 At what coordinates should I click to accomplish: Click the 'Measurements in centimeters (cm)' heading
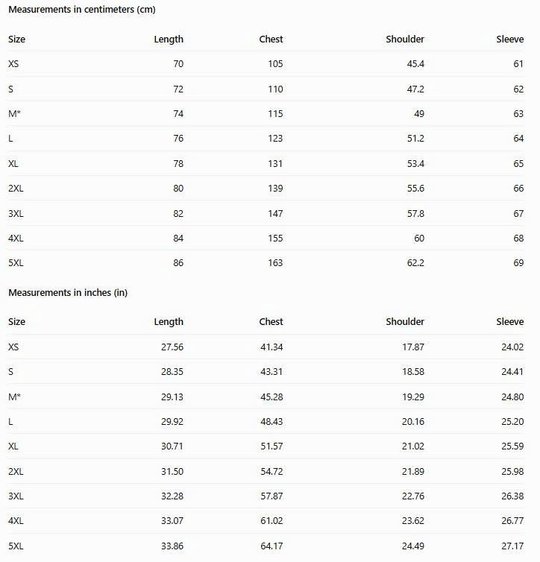point(82,10)
